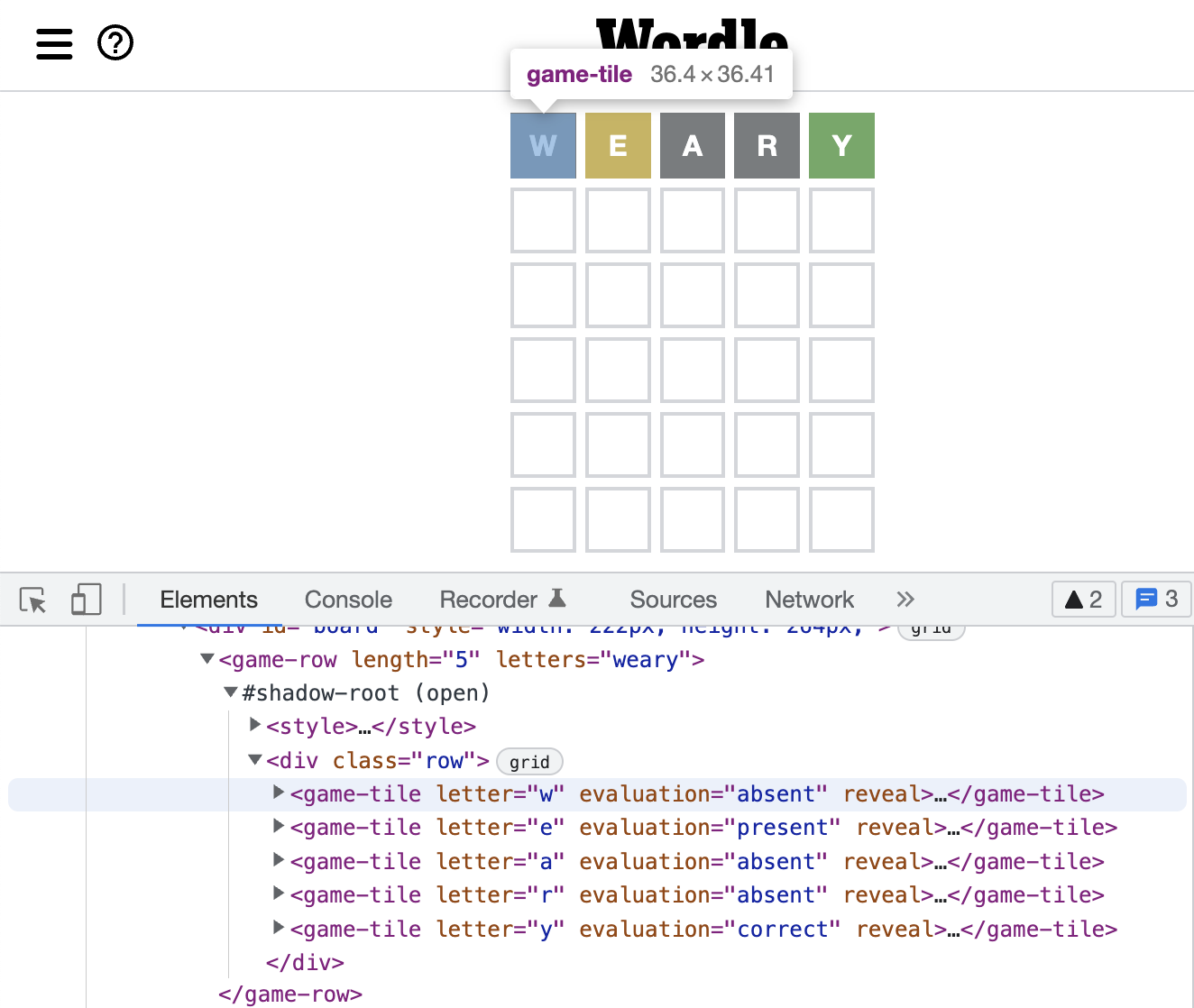1194x1008 pixels.
Task: Select the game-tile letter="r" absent row
Action: click(x=697, y=895)
